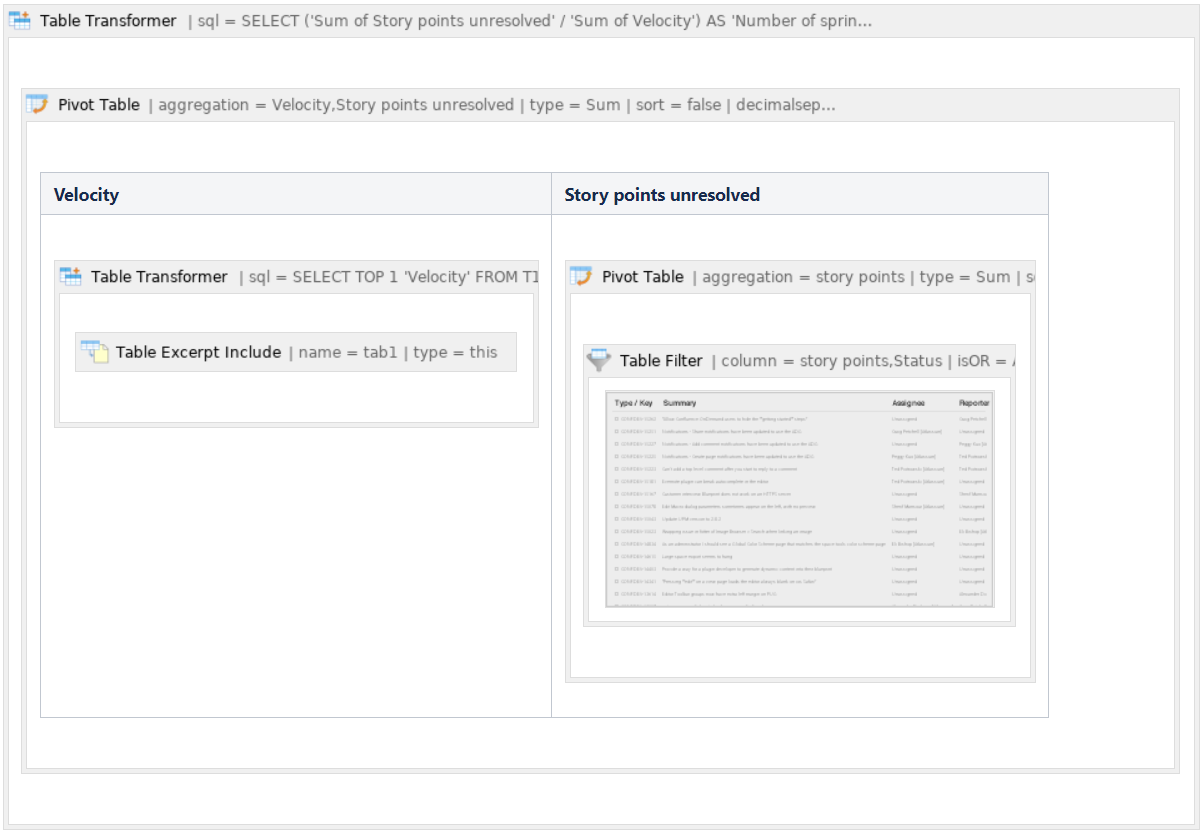The width and height of the screenshot is (1203, 835).
Task: Click the Table Filter column parameter text
Action: coord(830,361)
